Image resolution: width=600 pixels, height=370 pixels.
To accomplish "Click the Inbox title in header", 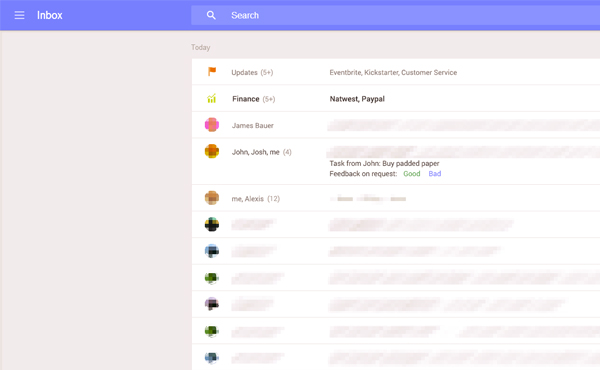I will pos(50,15).
